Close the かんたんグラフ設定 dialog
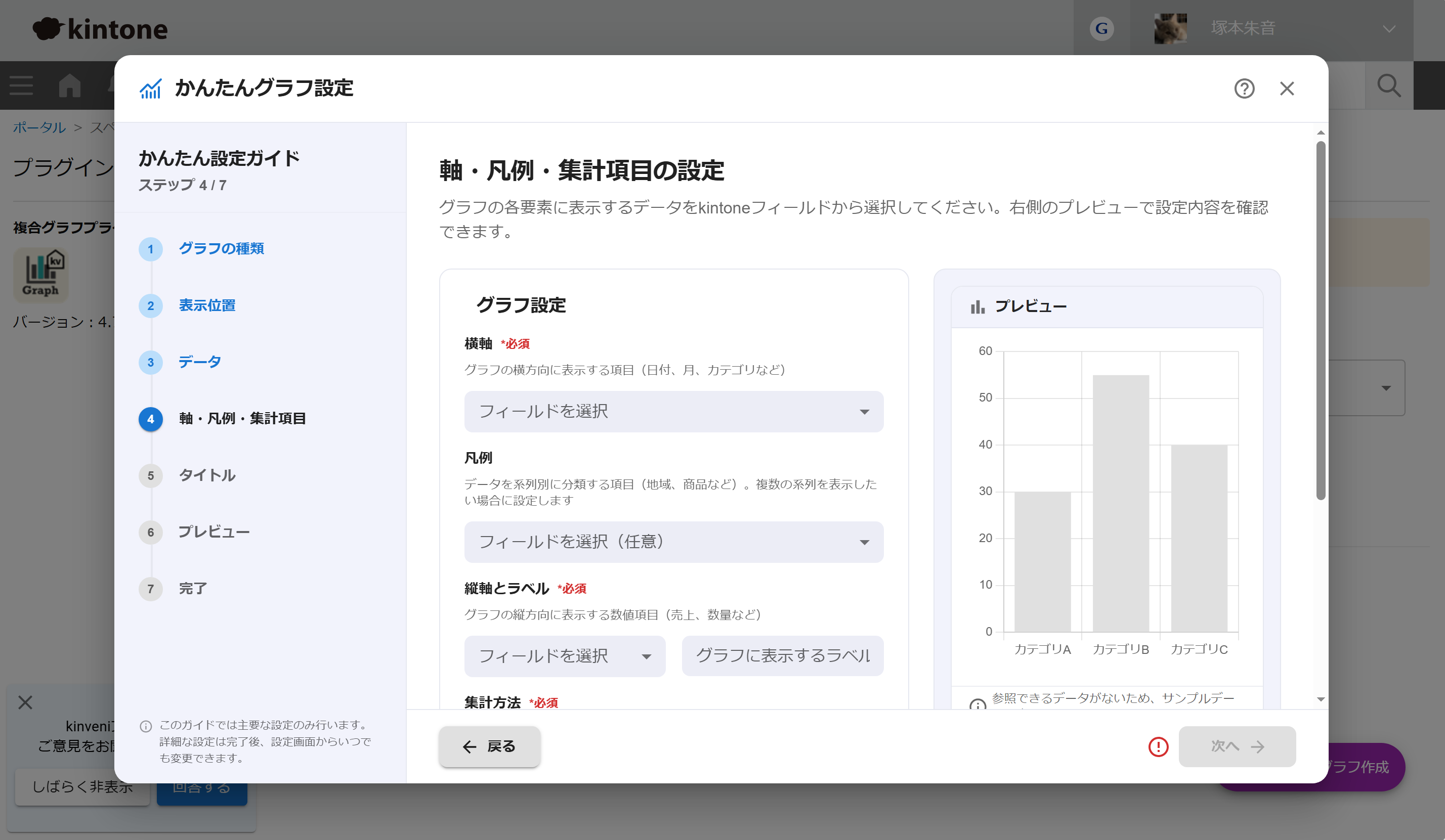Viewport: 1445px width, 840px height. [x=1287, y=88]
